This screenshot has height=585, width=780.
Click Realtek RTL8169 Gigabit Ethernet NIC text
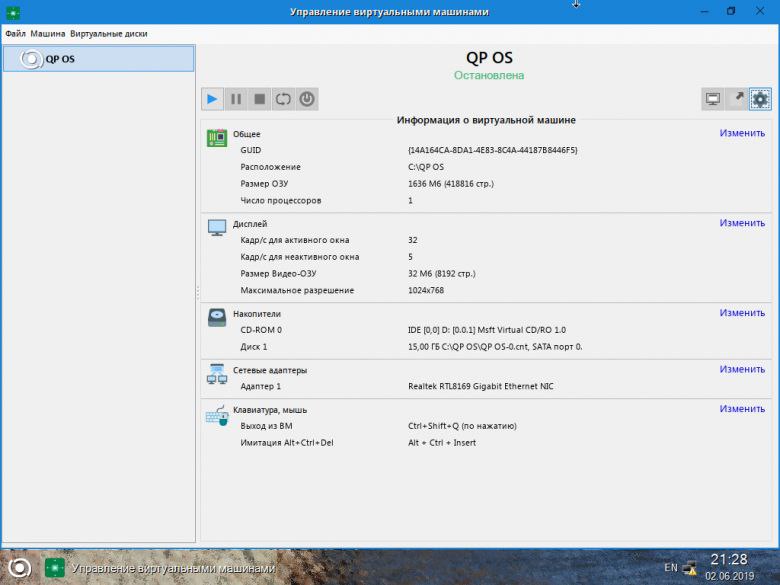pos(481,387)
